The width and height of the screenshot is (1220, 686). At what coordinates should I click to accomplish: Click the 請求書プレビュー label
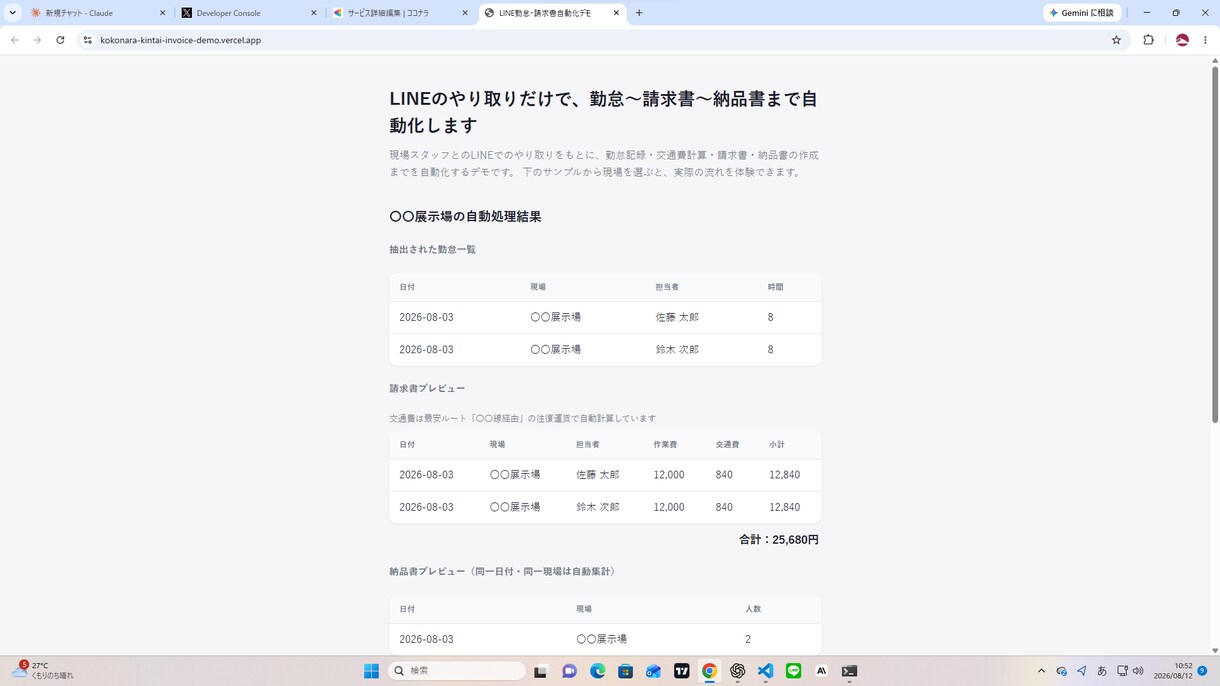point(427,389)
